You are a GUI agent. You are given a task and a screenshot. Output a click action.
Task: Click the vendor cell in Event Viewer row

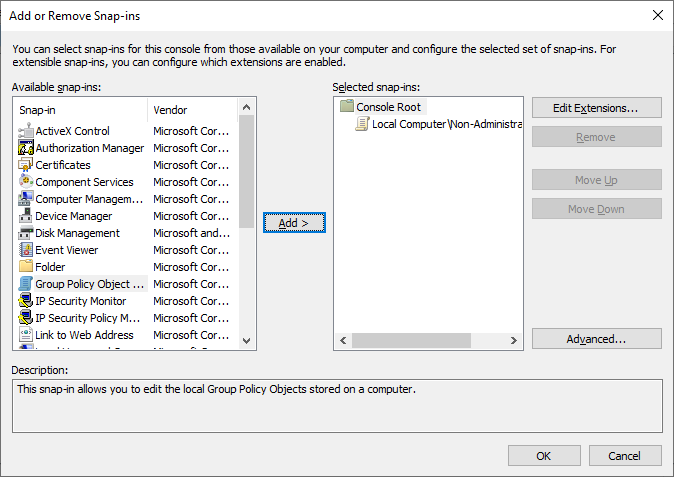point(191,250)
